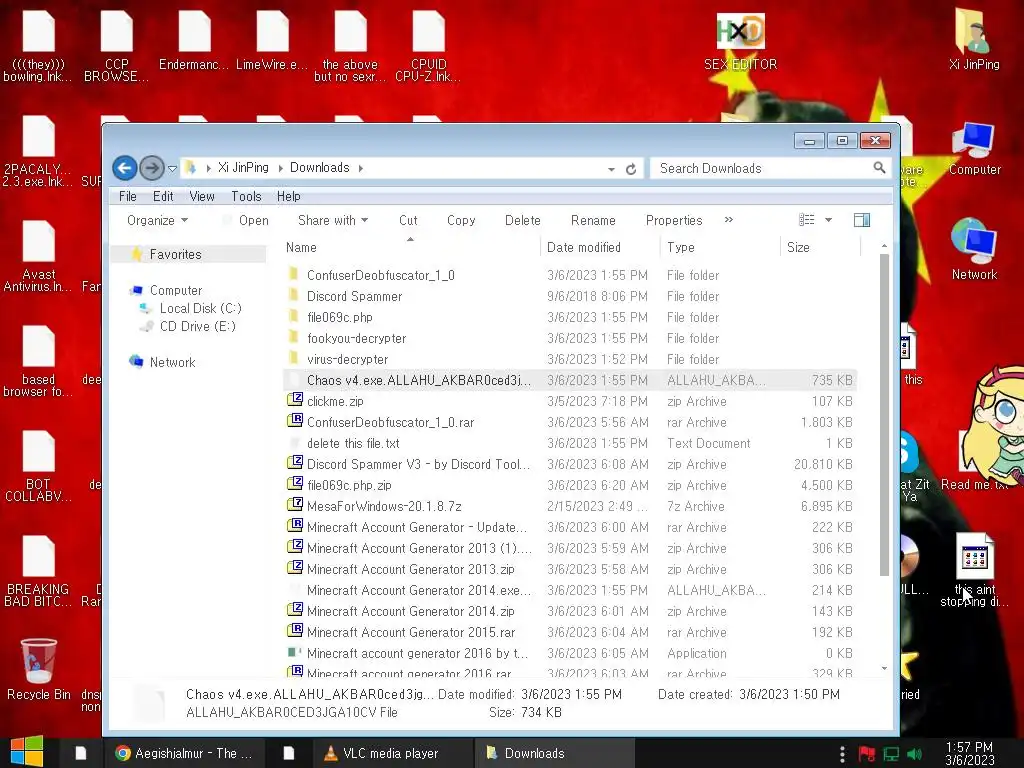
Task: Expand the Share with dropdown
Action: 333,221
